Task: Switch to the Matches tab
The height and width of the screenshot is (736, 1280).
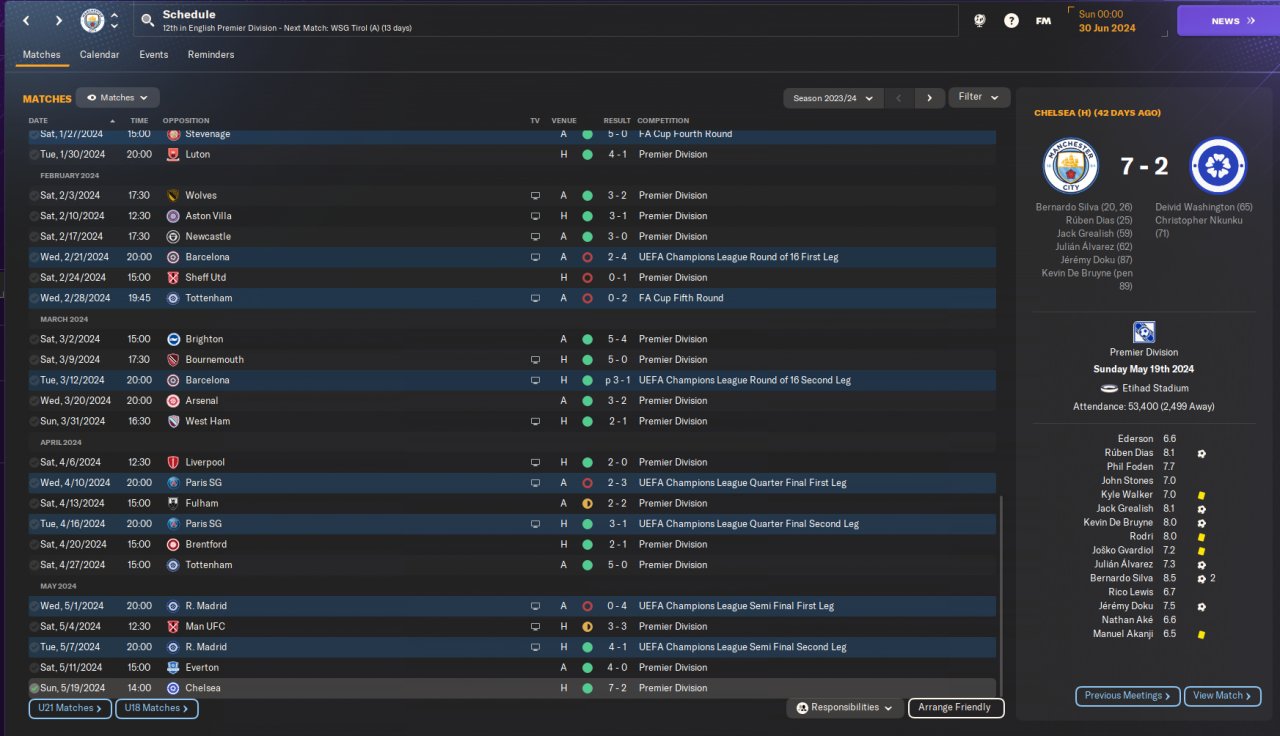Action: pos(42,55)
